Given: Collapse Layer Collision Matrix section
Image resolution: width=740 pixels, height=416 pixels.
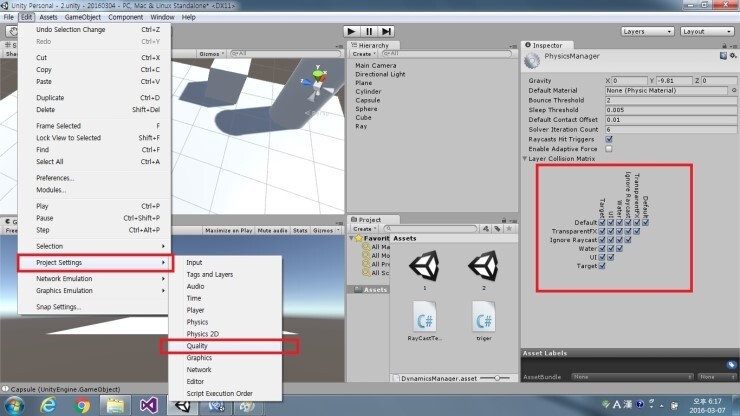Looking at the screenshot, I should click(524, 159).
